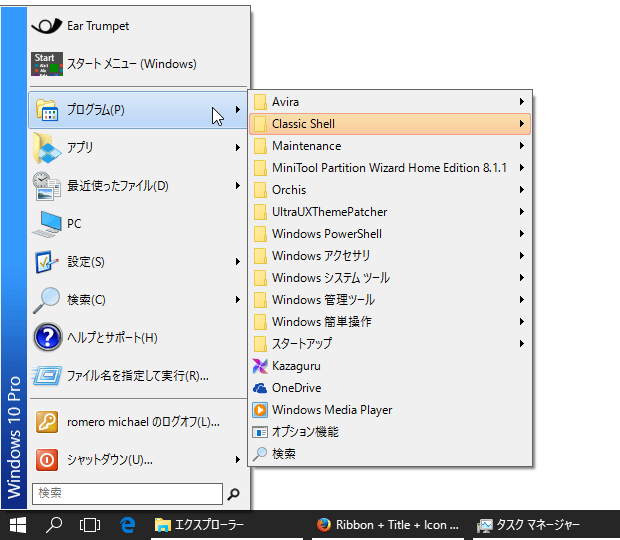Expand the アプリ submenu arrow
Screen dimensions: 620x540
[x=238, y=147]
